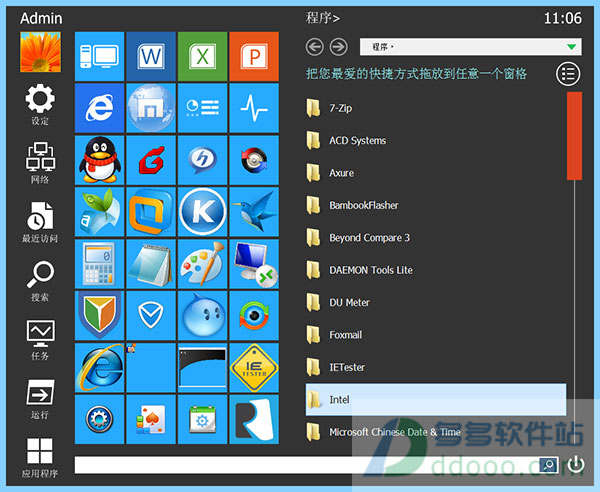The image size is (600, 492).
Task: Click the red scrollbar thumb
Action: (x=574, y=136)
